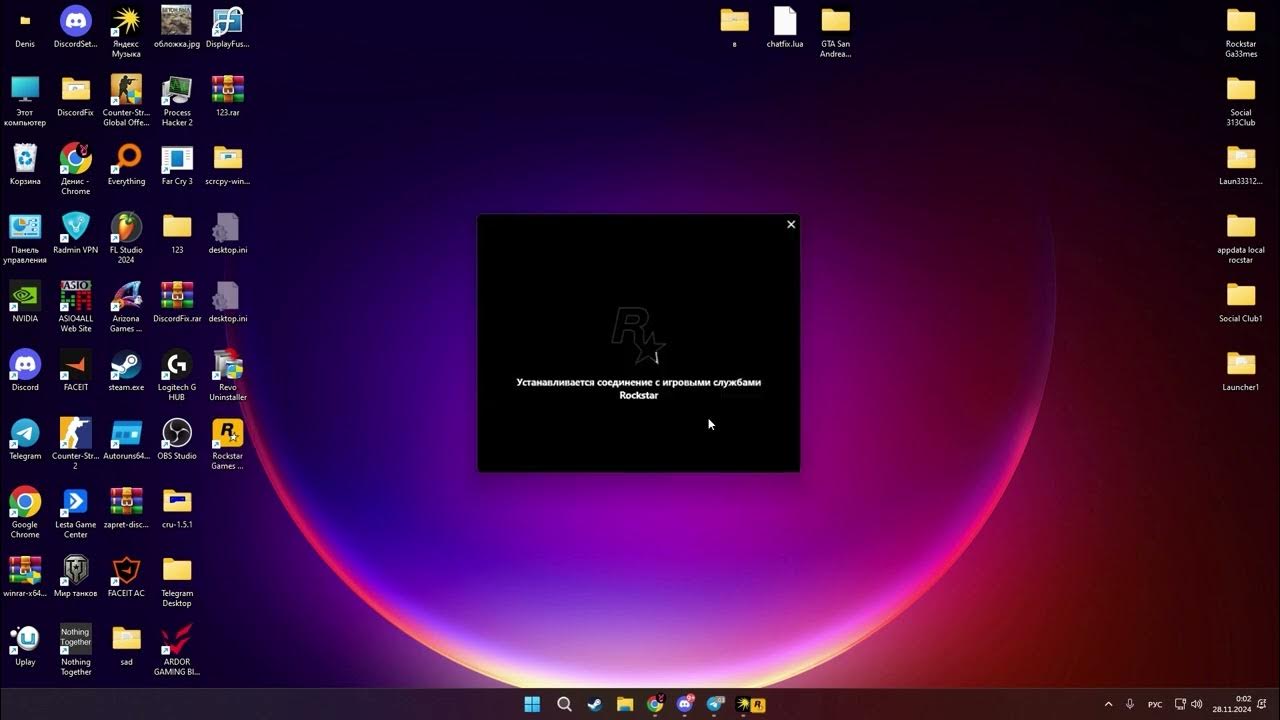Image resolution: width=1280 pixels, height=720 pixels.
Task: Launch Telegram desktop shortcut
Action: click(25, 439)
